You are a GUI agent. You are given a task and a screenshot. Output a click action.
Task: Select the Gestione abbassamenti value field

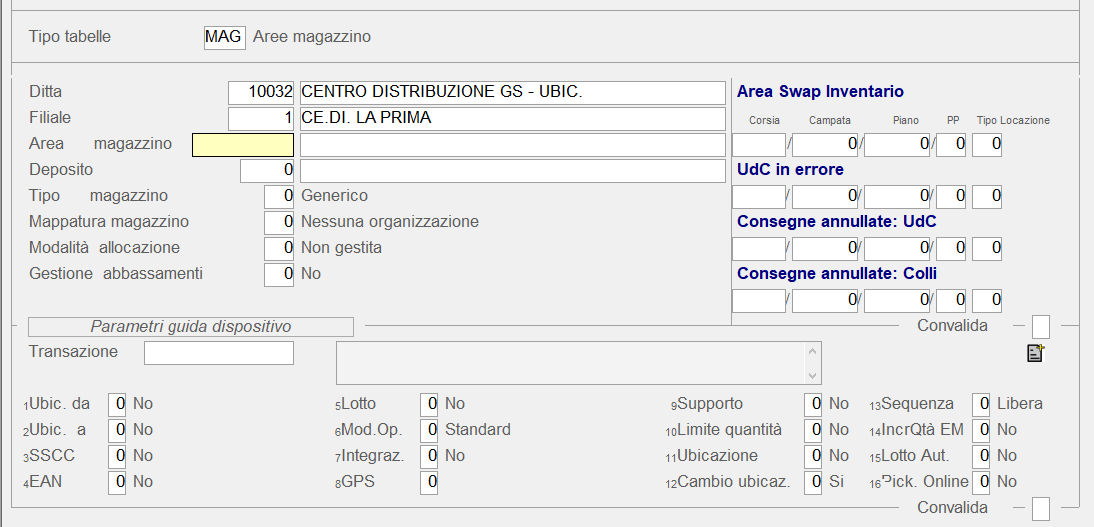point(279,275)
